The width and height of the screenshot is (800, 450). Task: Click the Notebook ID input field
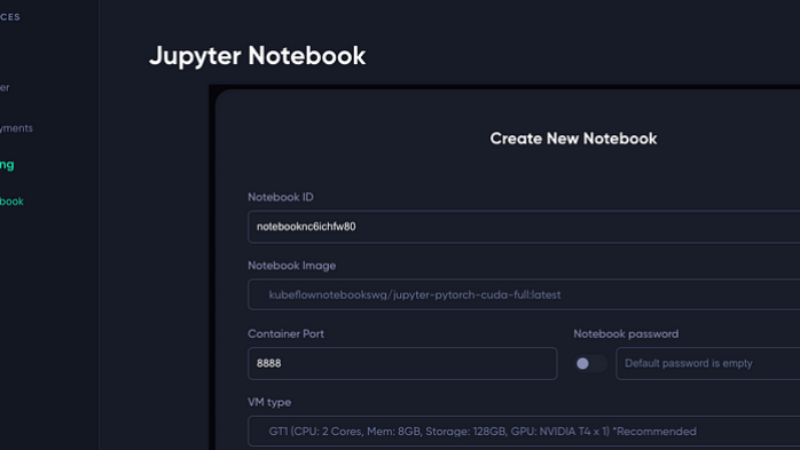524,227
